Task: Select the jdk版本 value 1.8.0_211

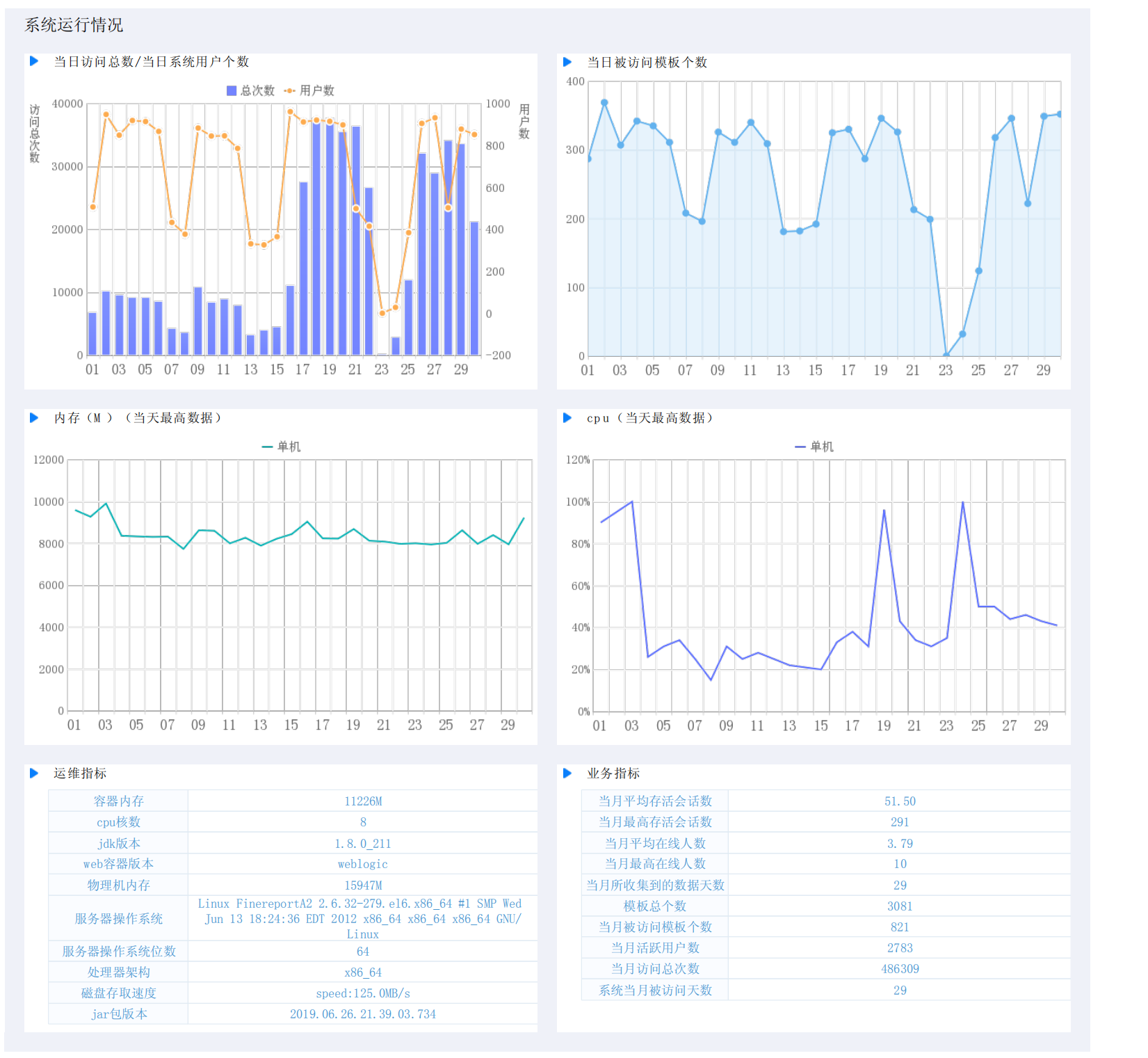Action: tap(363, 843)
